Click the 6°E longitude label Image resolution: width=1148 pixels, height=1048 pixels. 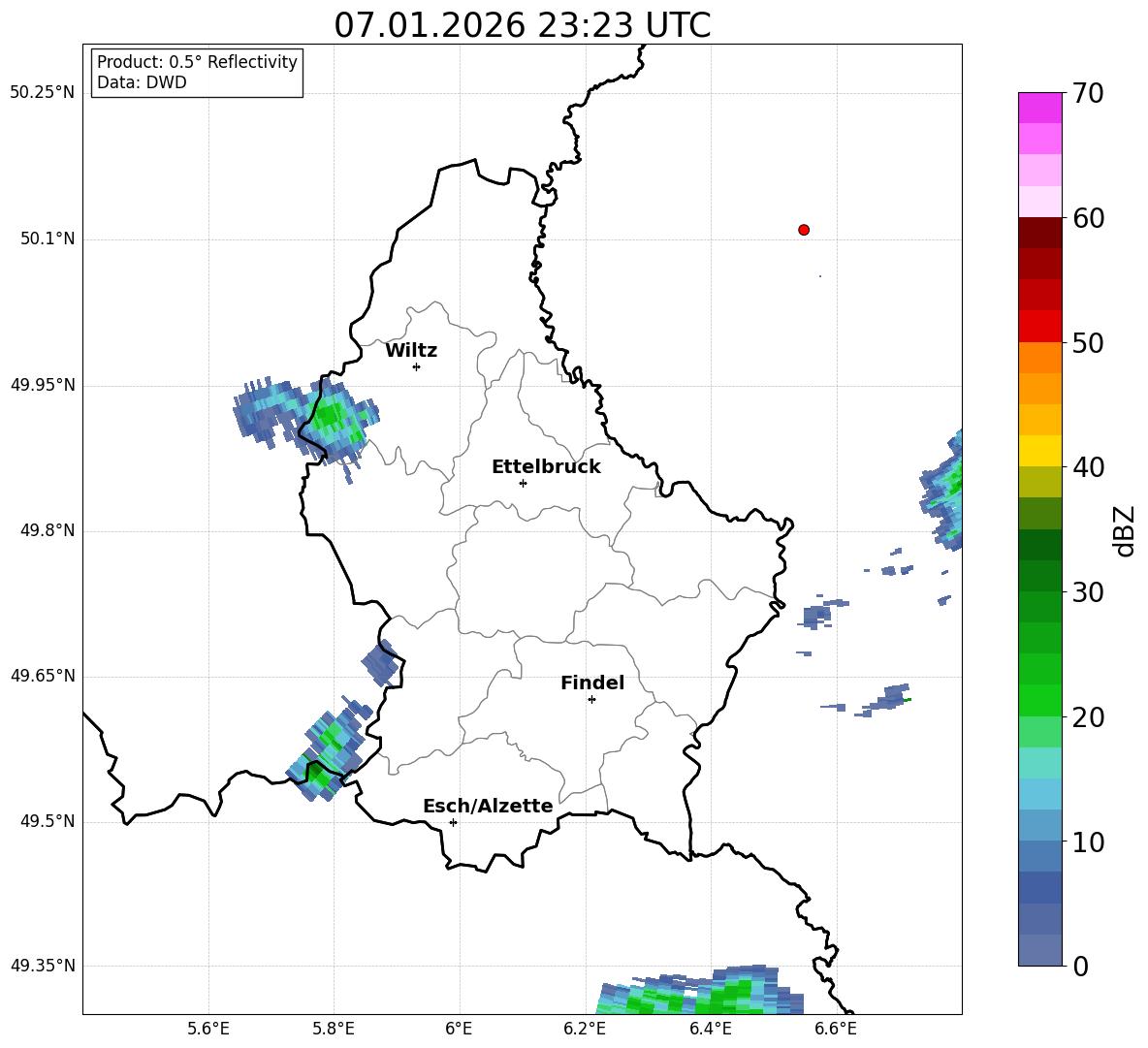tap(459, 1029)
